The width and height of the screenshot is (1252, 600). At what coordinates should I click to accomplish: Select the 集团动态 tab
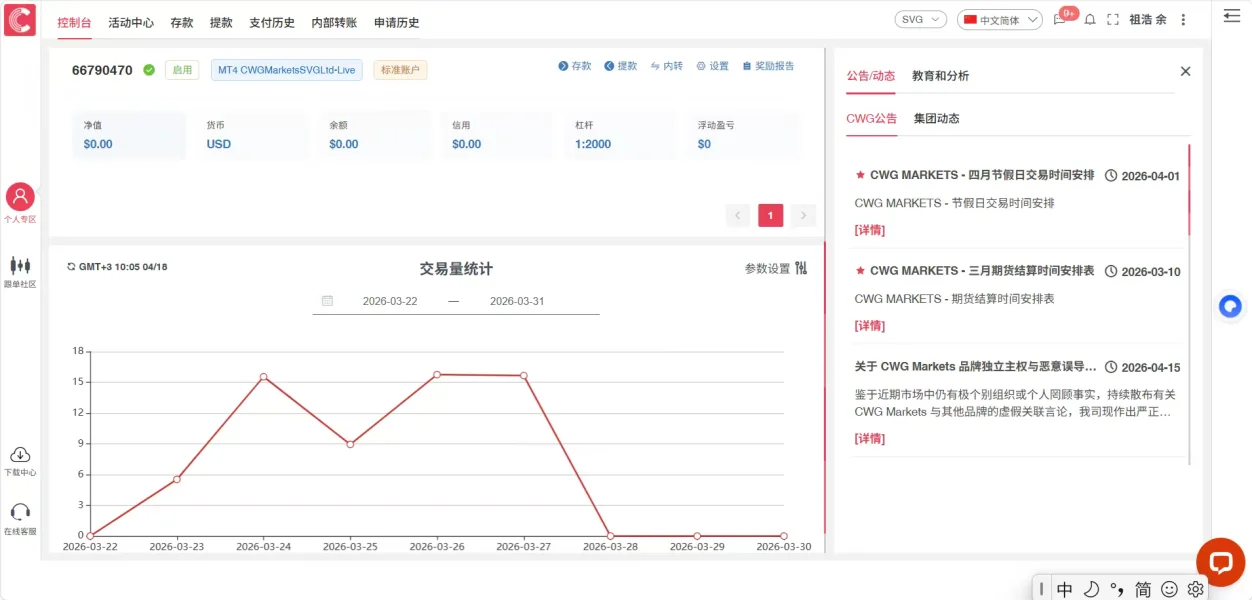pyautogui.click(x=936, y=118)
